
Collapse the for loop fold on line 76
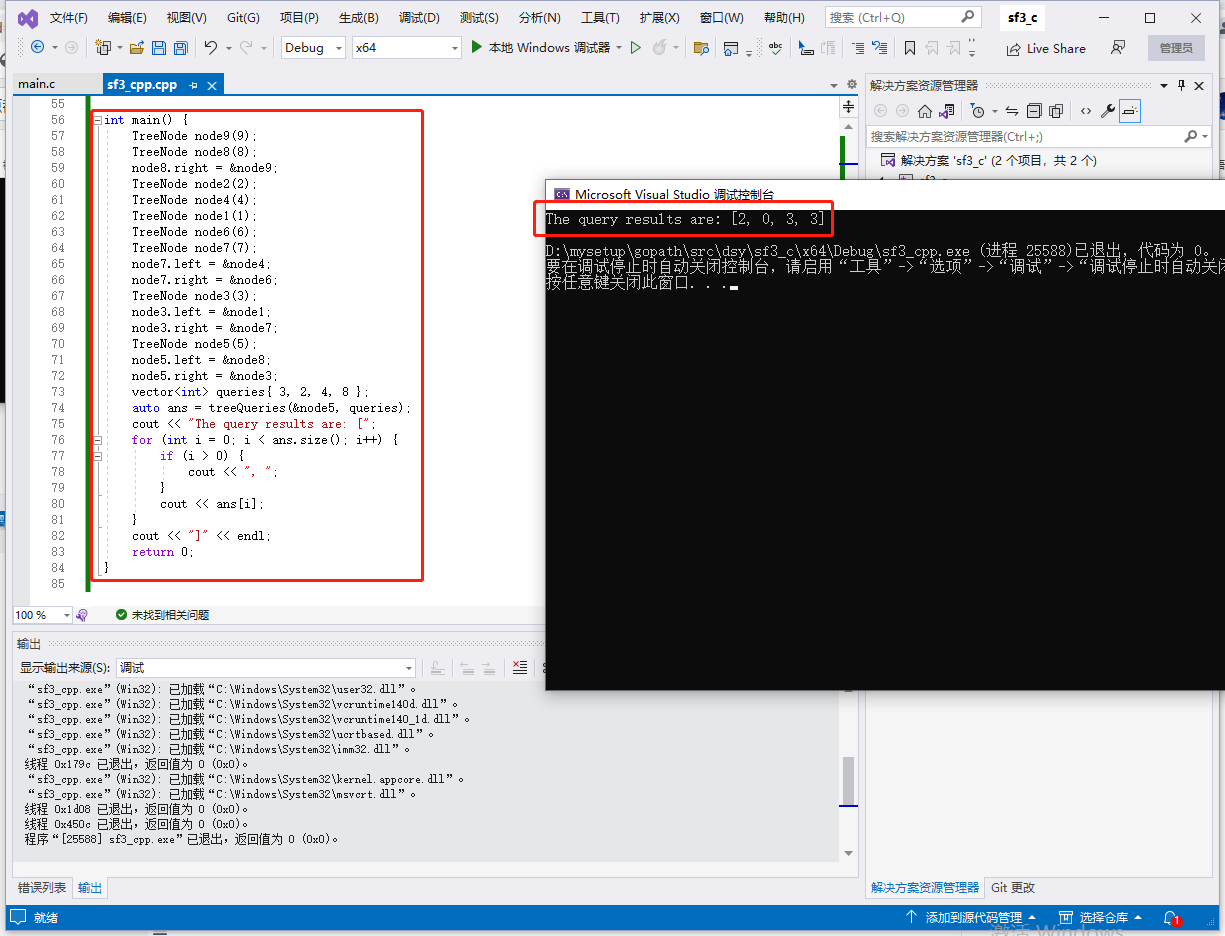point(97,440)
